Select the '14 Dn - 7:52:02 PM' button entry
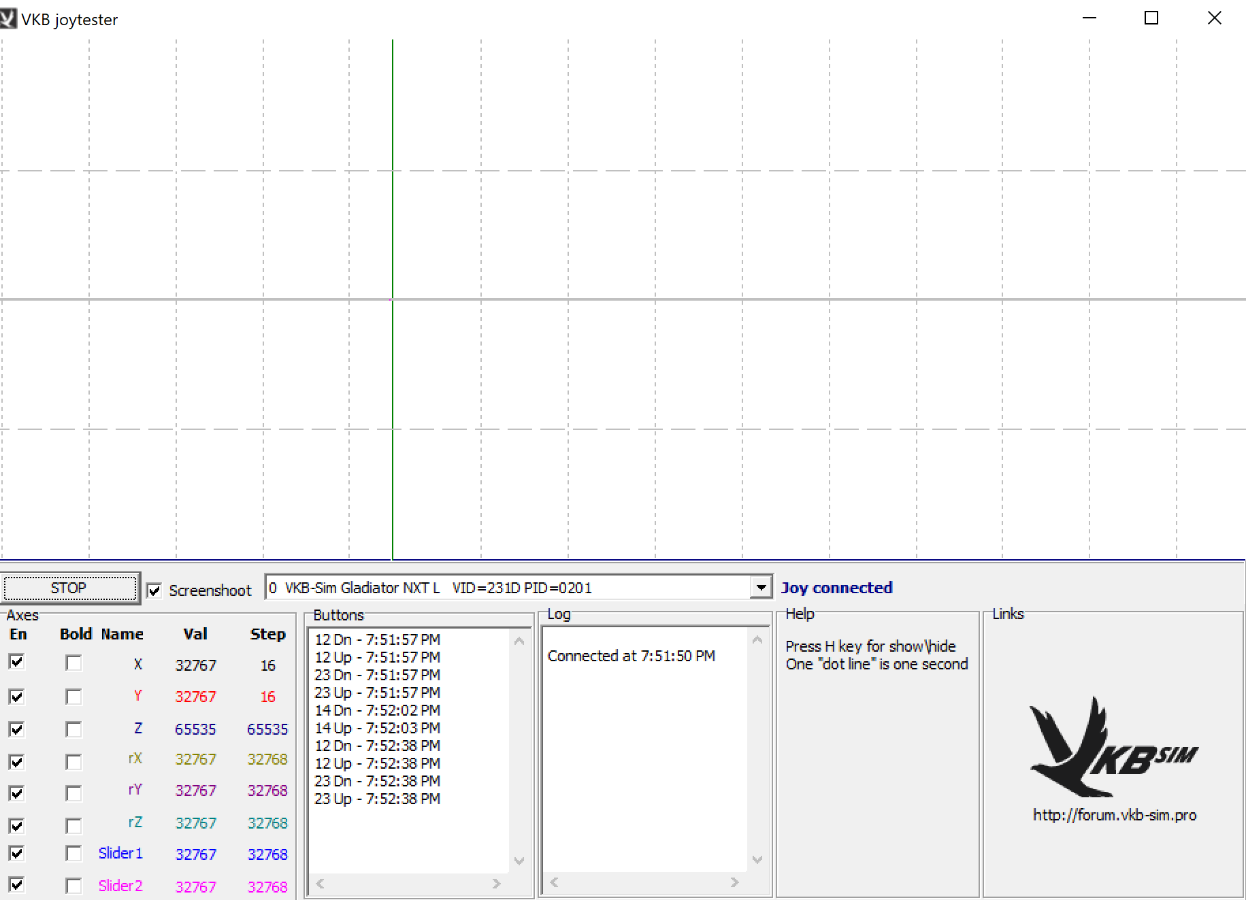This screenshot has width=1246, height=900. [x=377, y=710]
